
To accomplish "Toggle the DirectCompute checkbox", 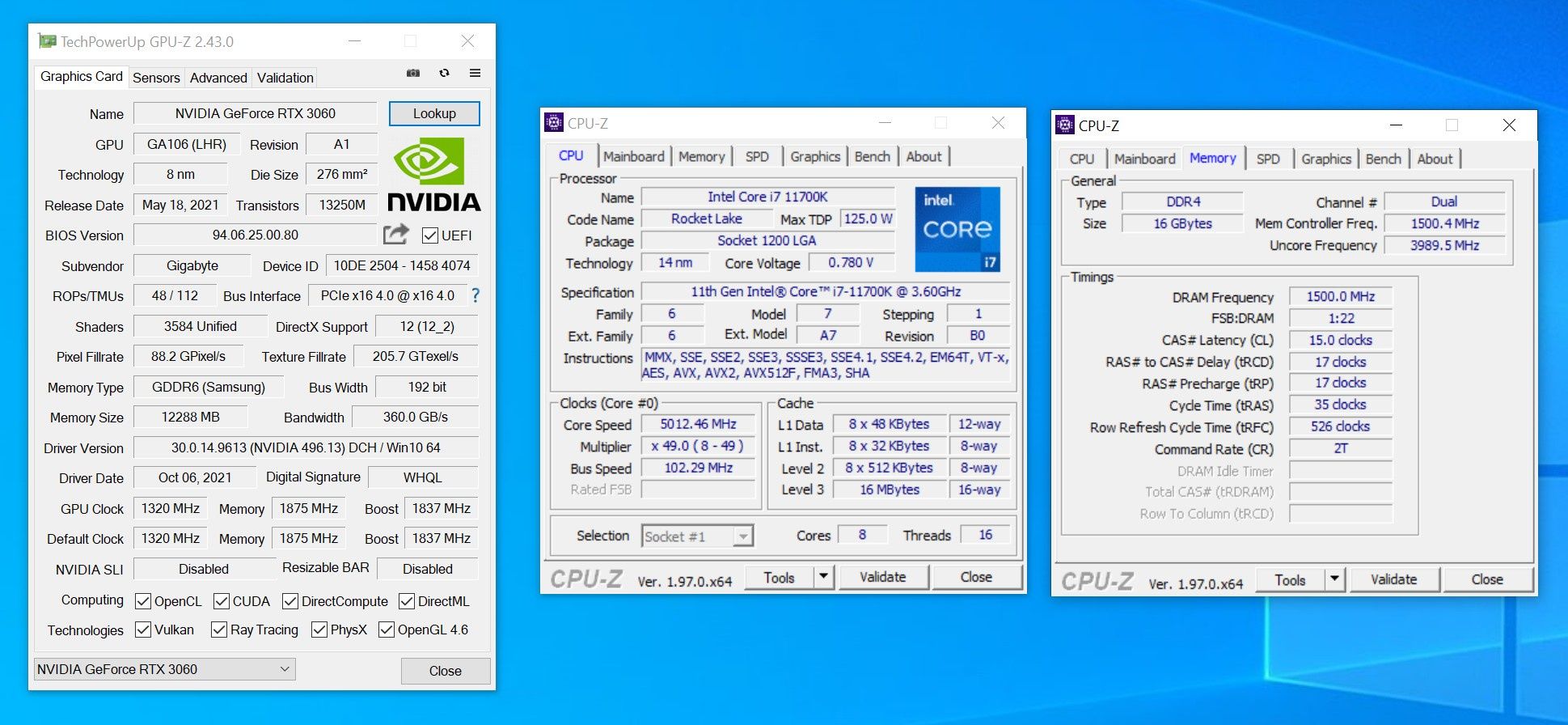I will tap(290, 601).
